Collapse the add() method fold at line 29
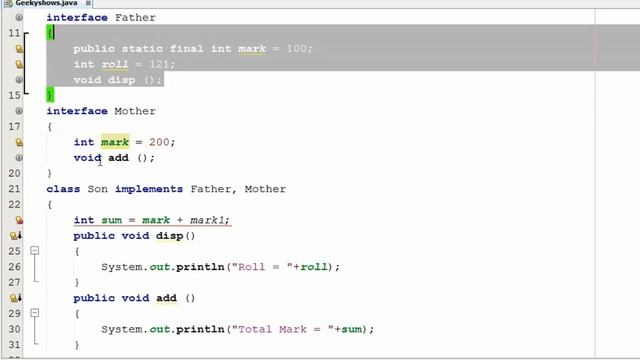This screenshot has width=640, height=360. pos(35,313)
